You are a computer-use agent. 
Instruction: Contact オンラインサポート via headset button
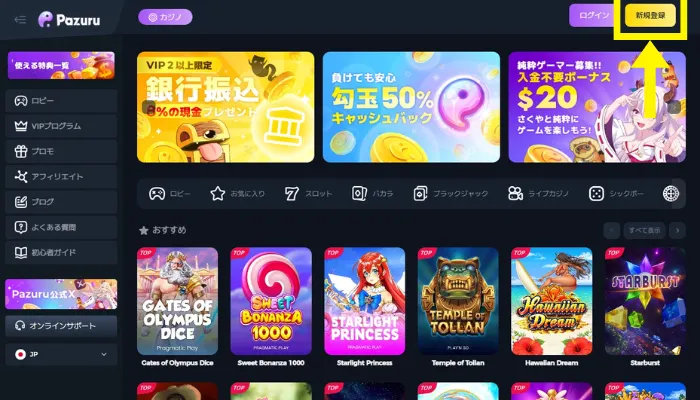tap(61, 326)
